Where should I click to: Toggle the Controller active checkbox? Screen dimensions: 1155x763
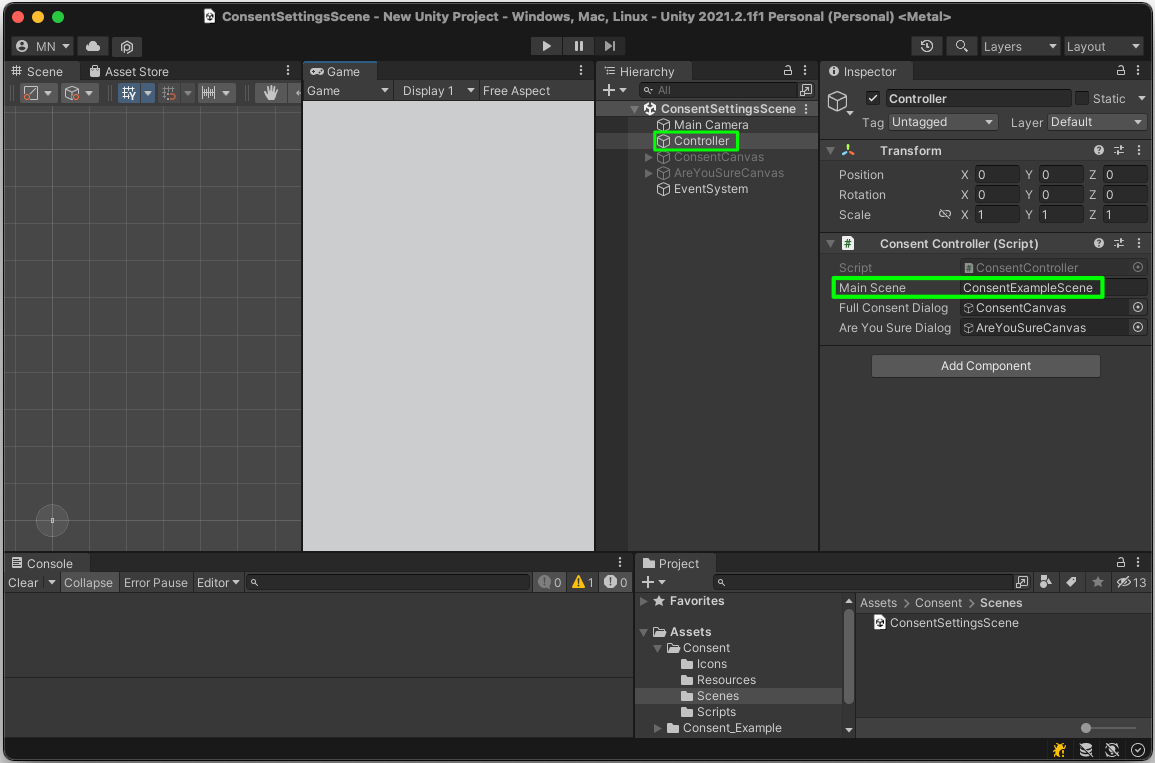coord(873,98)
